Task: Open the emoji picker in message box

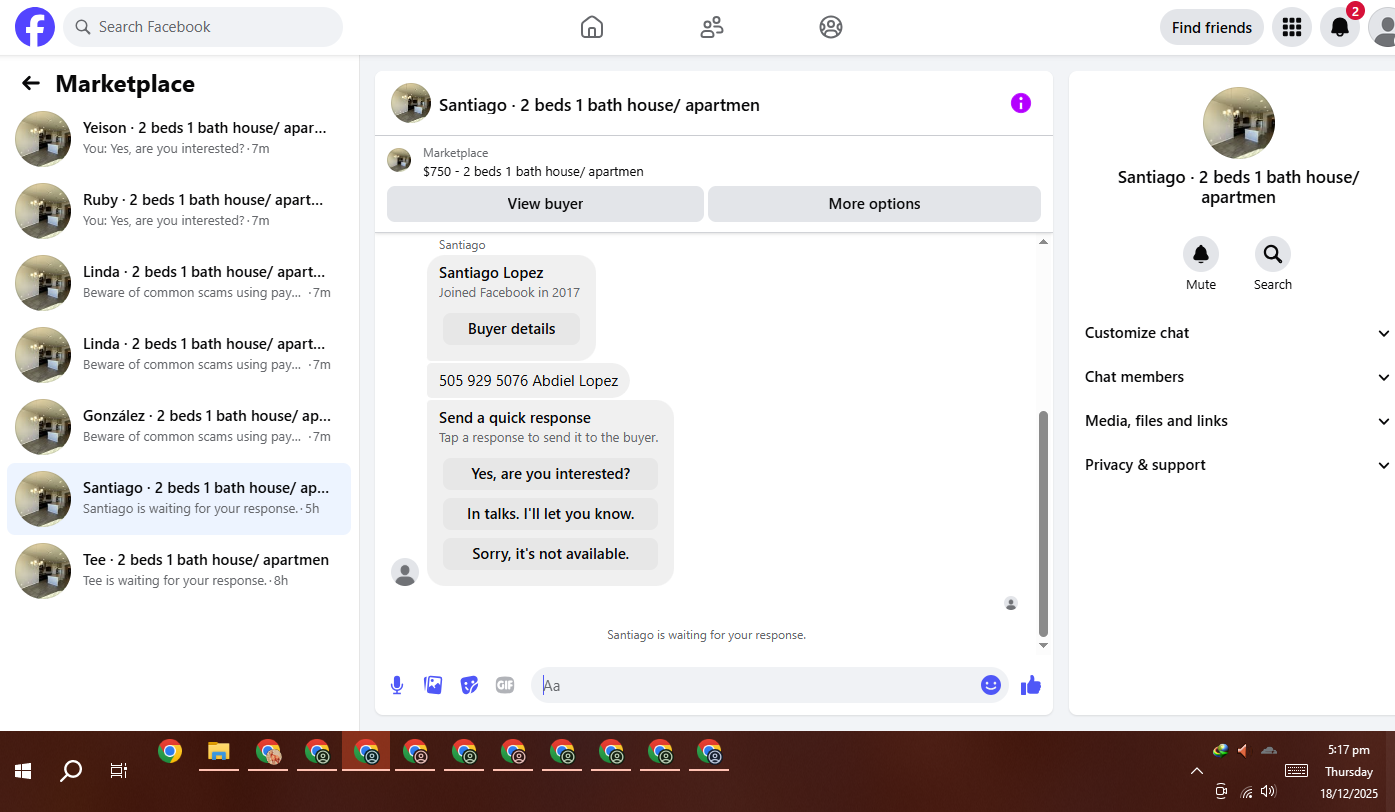Action: click(x=991, y=684)
